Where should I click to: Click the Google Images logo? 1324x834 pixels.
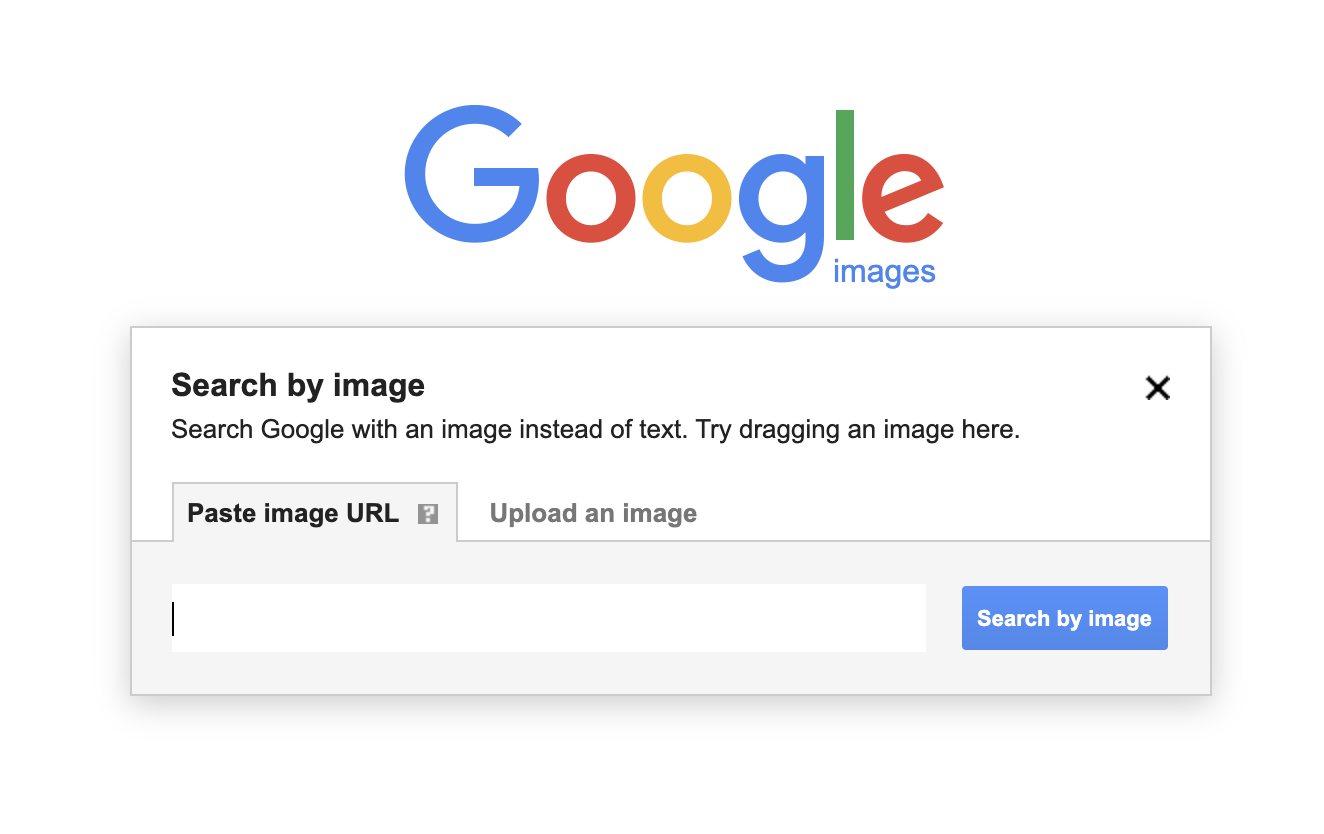[674, 194]
